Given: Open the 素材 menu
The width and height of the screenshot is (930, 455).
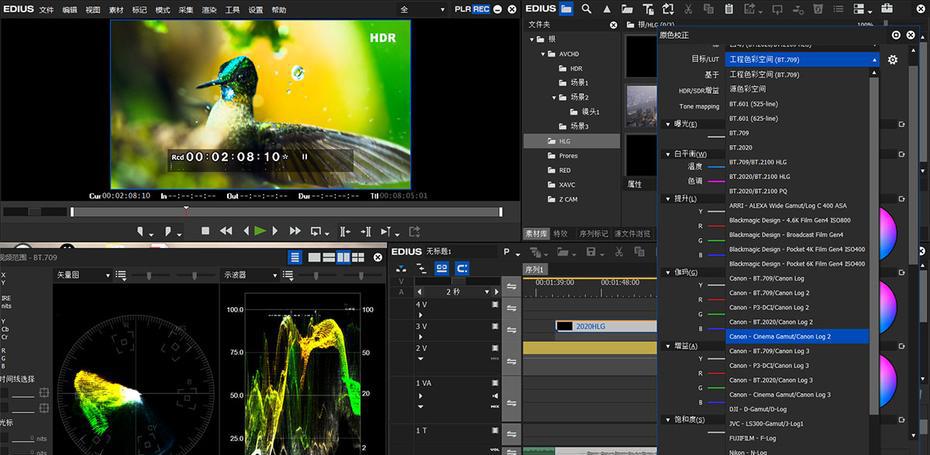Looking at the screenshot, I should tap(116, 10).
